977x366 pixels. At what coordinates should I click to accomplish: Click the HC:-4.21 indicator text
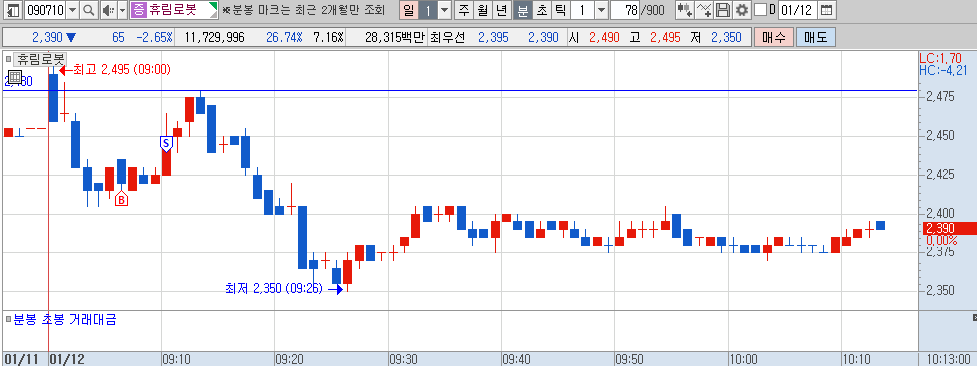pyautogui.click(x=944, y=70)
